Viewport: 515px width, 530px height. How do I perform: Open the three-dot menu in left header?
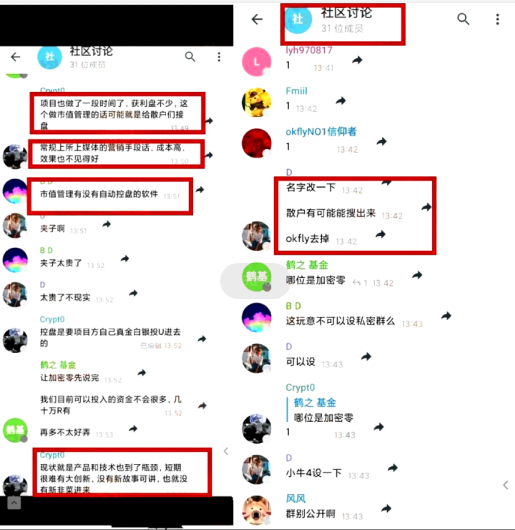pyautogui.click(x=219, y=57)
